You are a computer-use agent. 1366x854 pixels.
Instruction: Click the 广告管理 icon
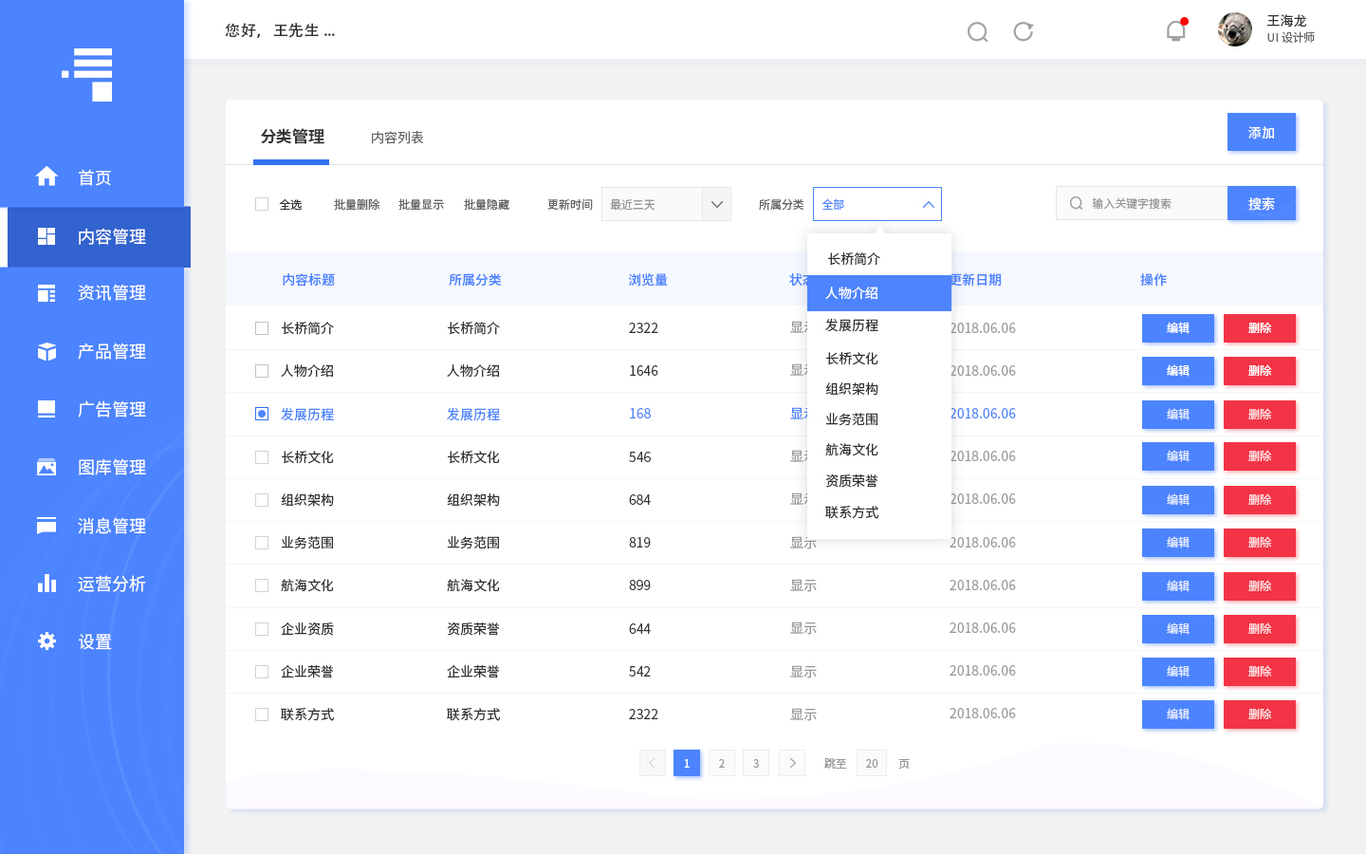[x=46, y=409]
